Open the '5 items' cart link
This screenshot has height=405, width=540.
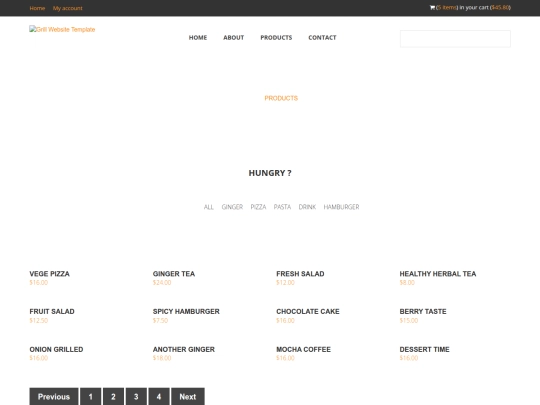click(447, 8)
